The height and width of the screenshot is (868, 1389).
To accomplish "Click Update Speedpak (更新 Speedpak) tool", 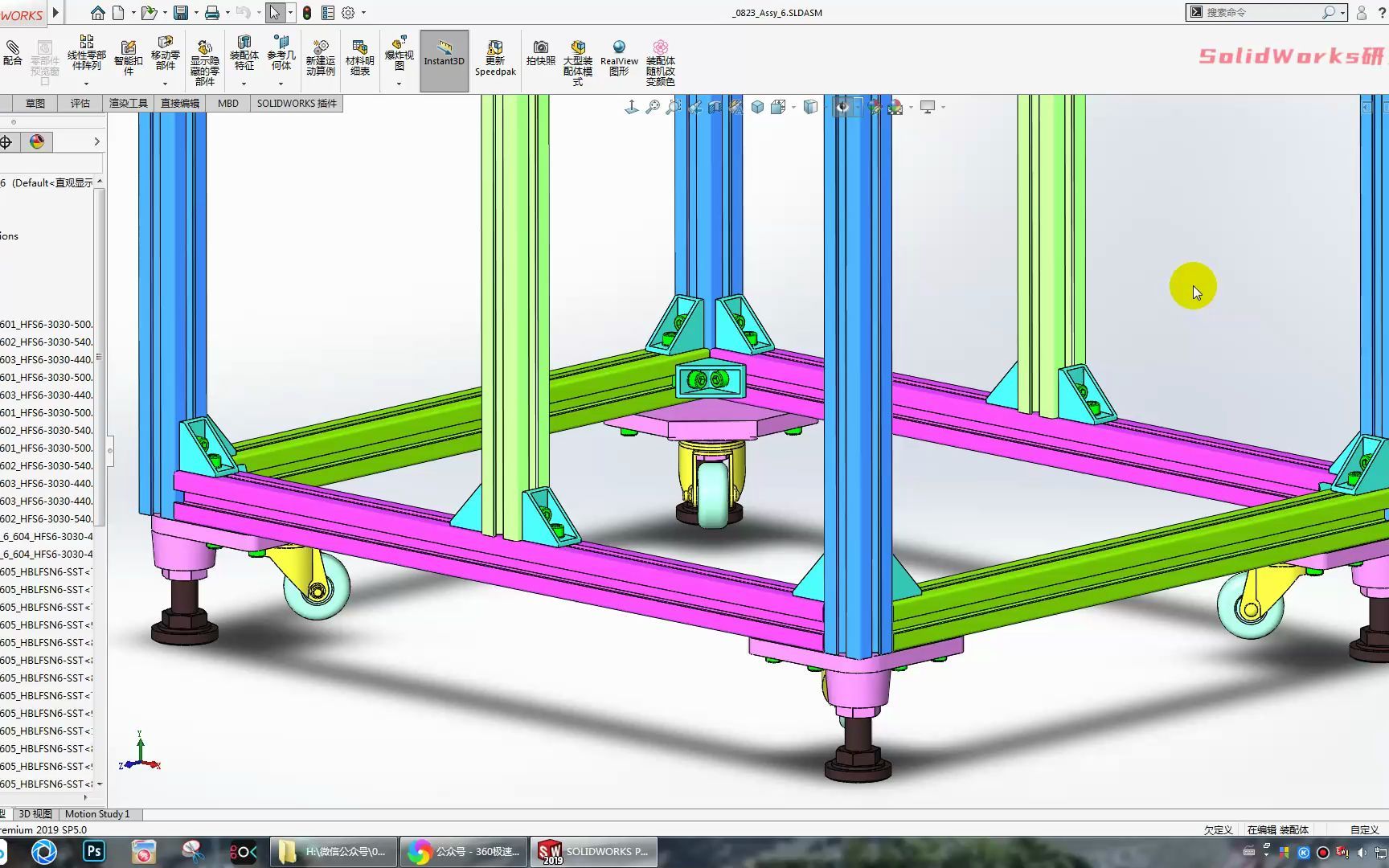I will coord(495,59).
